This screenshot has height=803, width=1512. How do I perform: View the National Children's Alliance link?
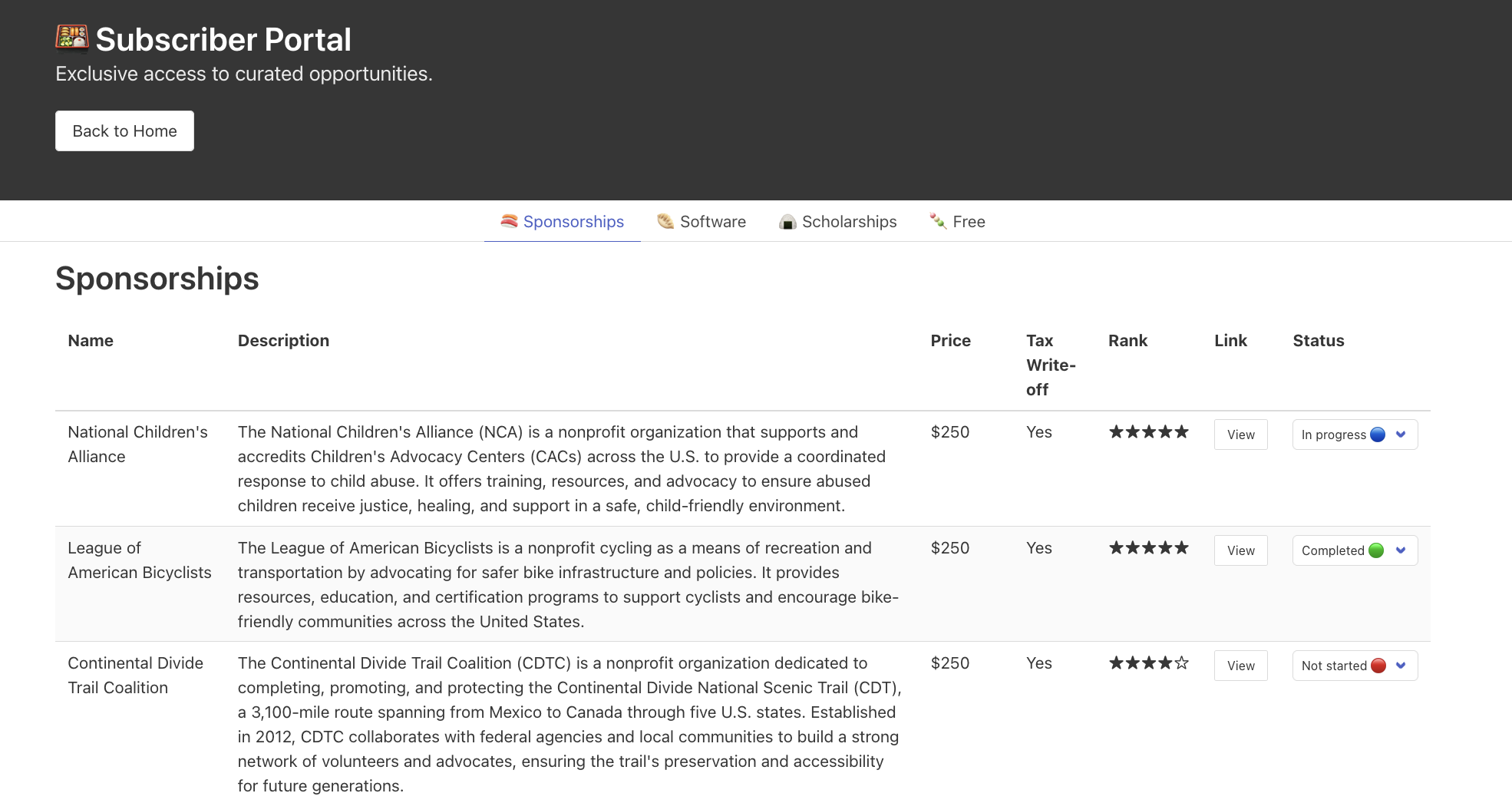(1240, 435)
